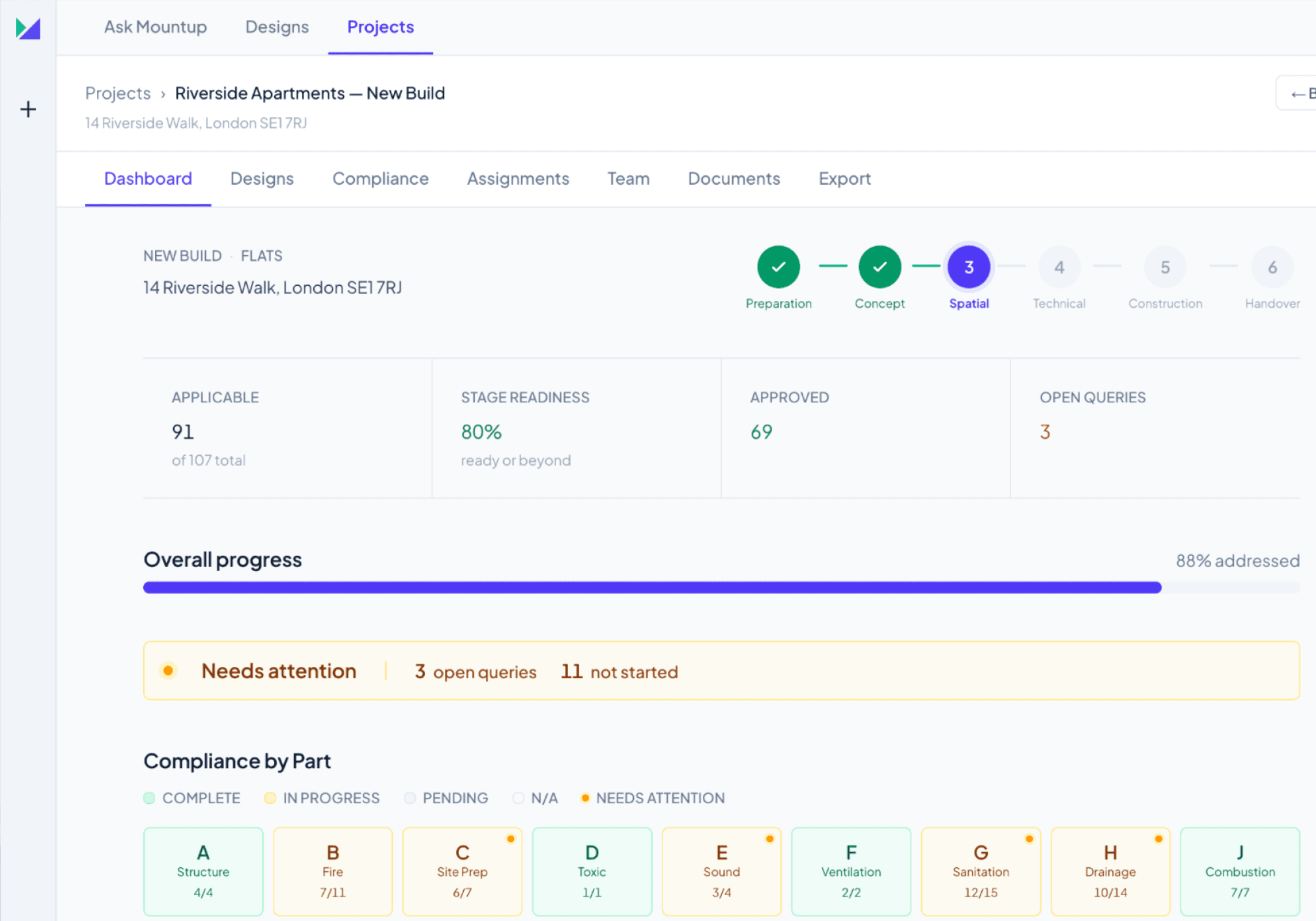Open the Ask Mountup tab
The width and height of the screenshot is (1316, 921).
click(155, 27)
